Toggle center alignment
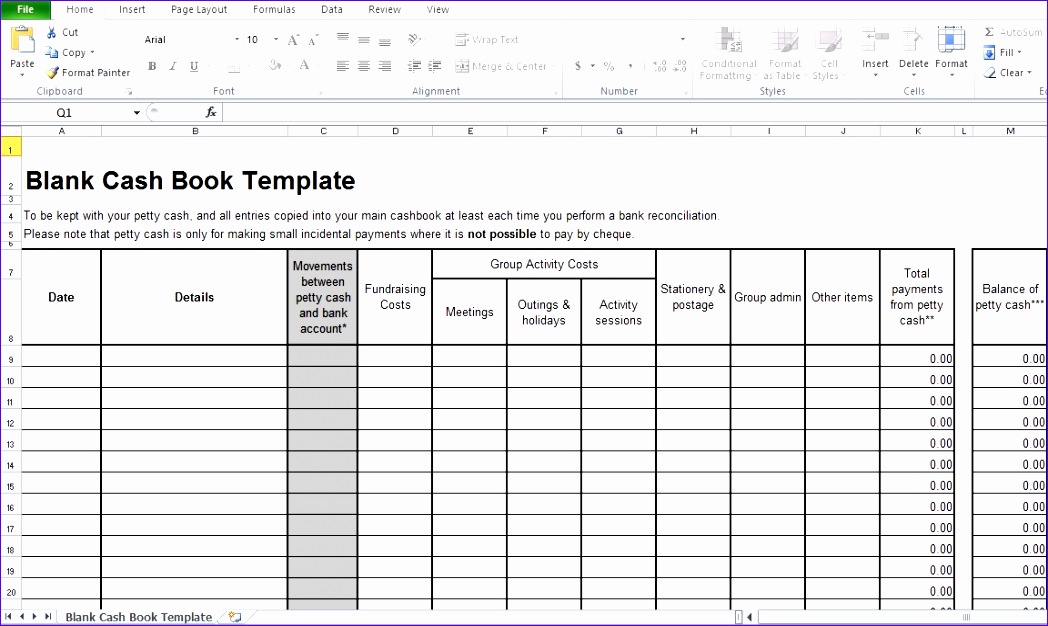 pyautogui.click(x=363, y=66)
